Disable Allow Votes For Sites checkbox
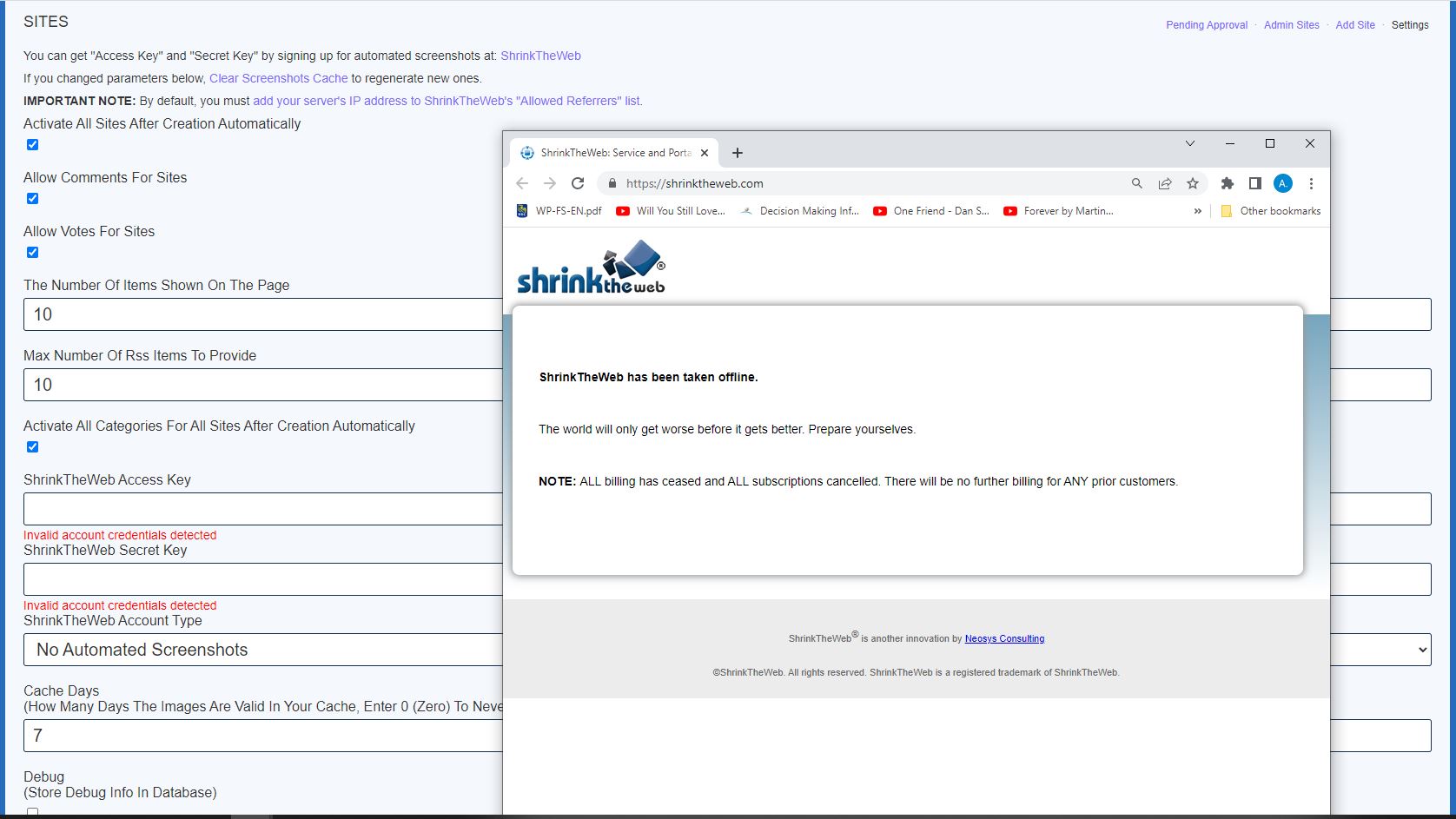This screenshot has width=1456, height=819. click(33, 253)
